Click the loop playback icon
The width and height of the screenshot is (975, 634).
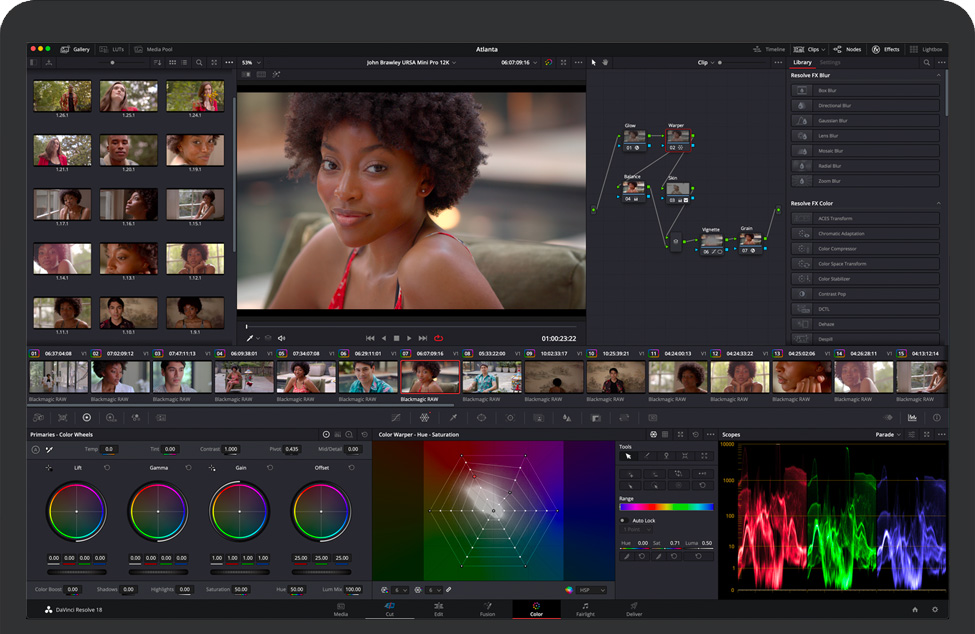click(438, 338)
